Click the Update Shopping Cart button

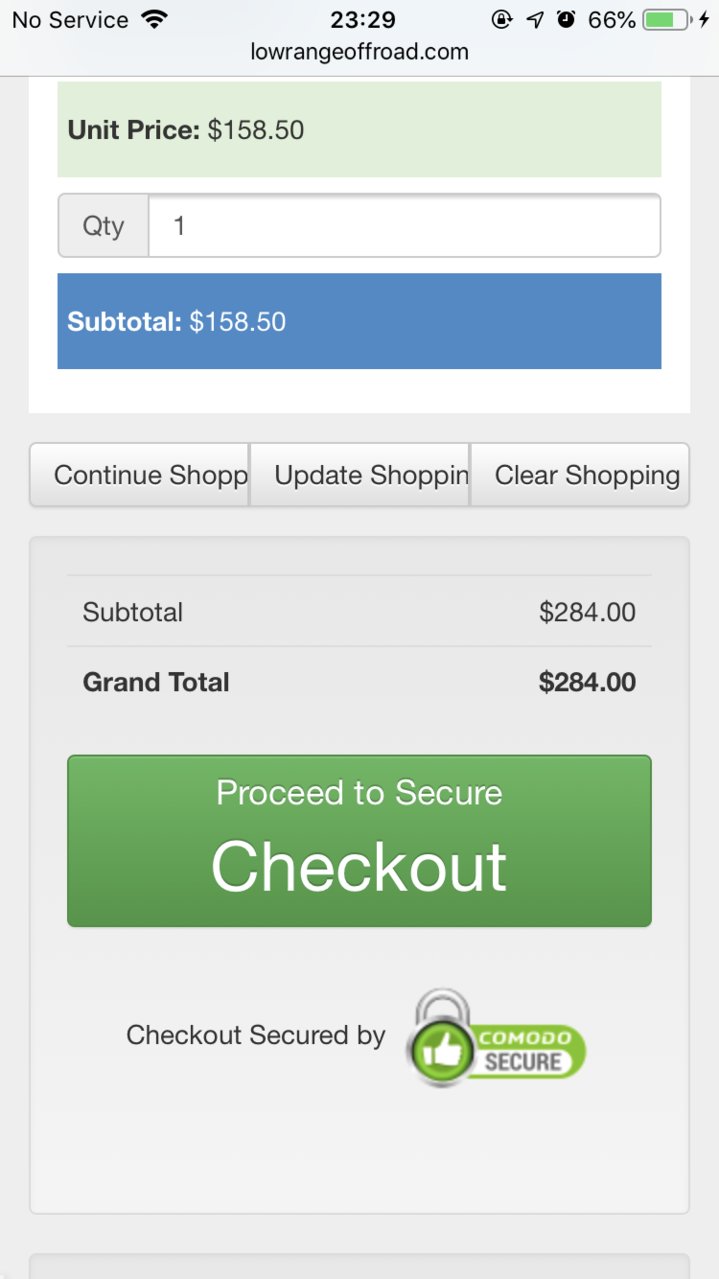[359, 475]
